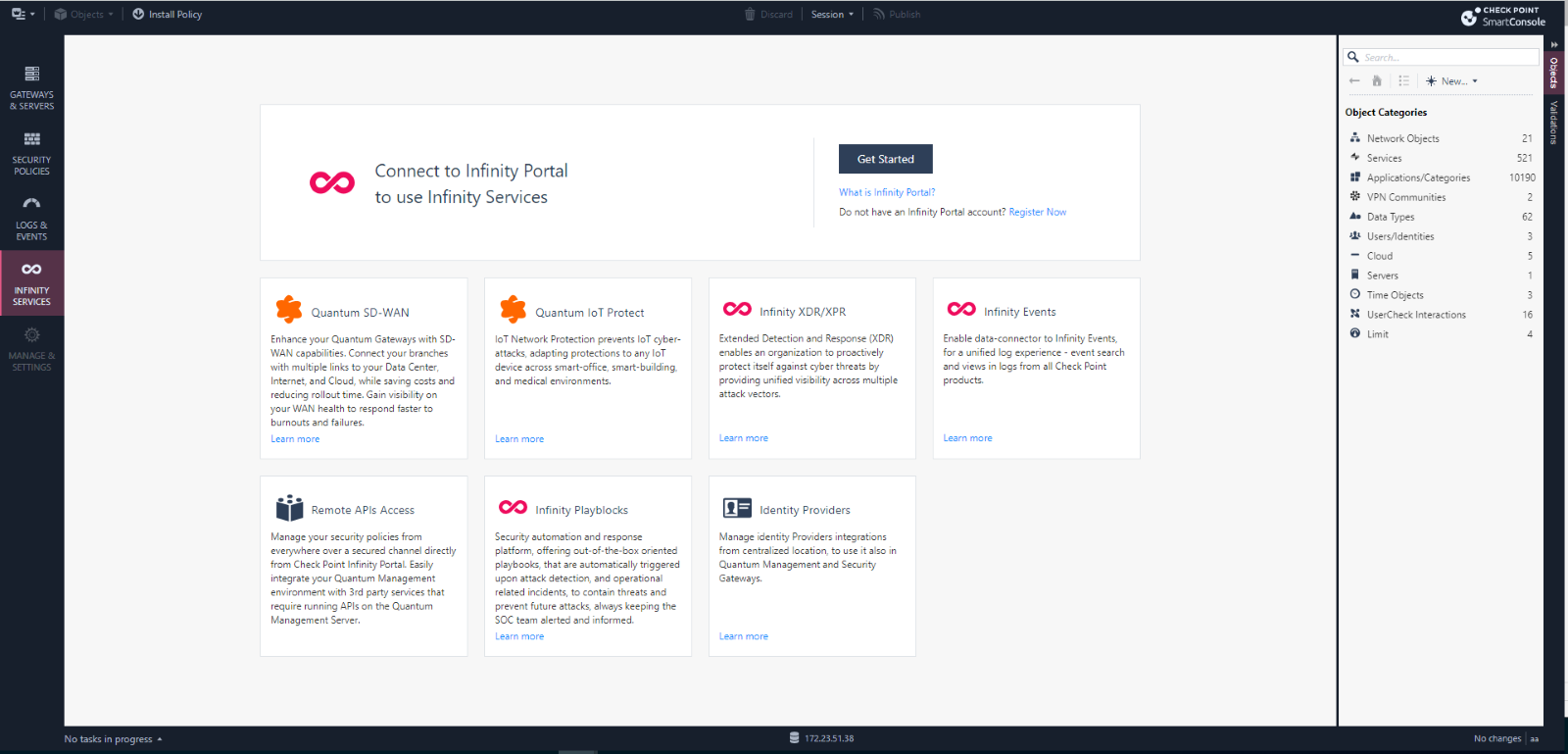Select UserCheck Interactions category
1568x754 pixels.
pos(1441,315)
